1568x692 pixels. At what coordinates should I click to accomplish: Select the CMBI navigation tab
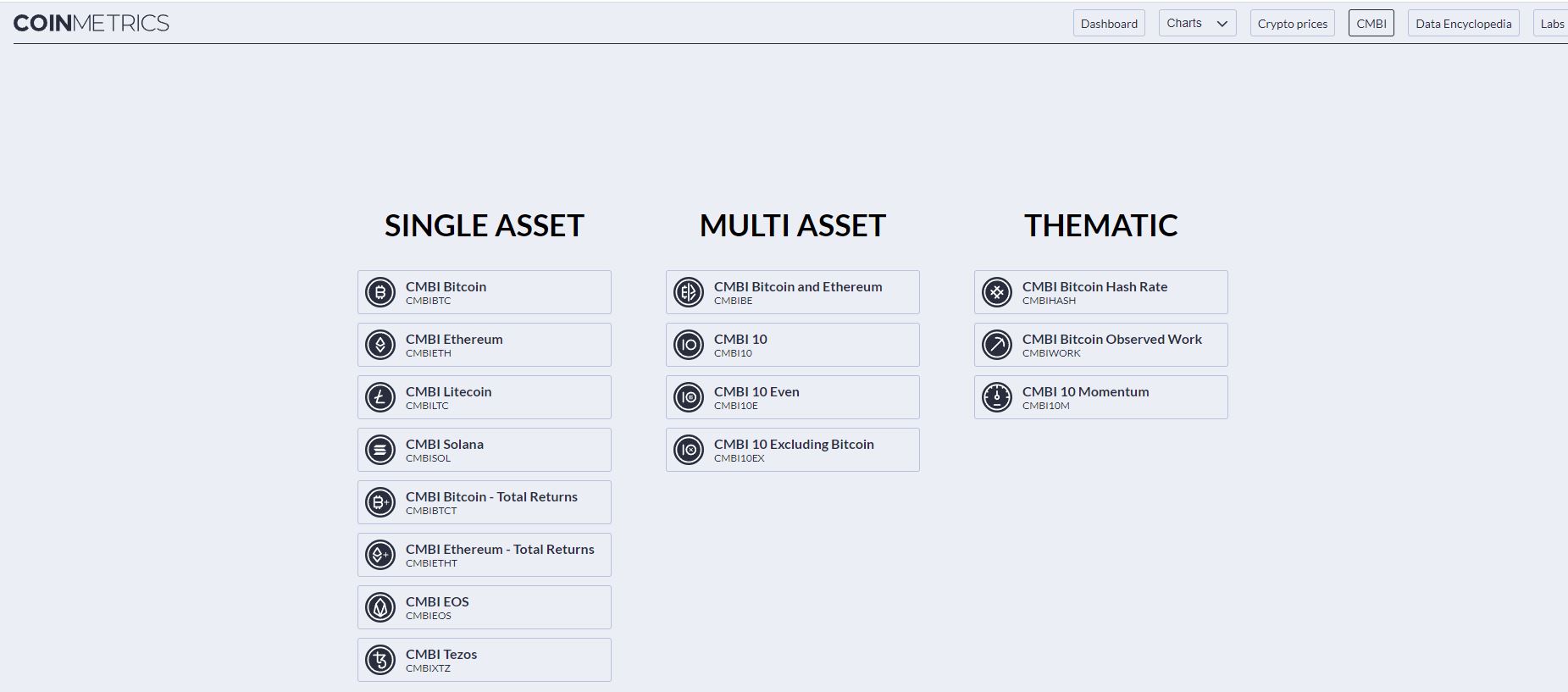tap(1371, 23)
